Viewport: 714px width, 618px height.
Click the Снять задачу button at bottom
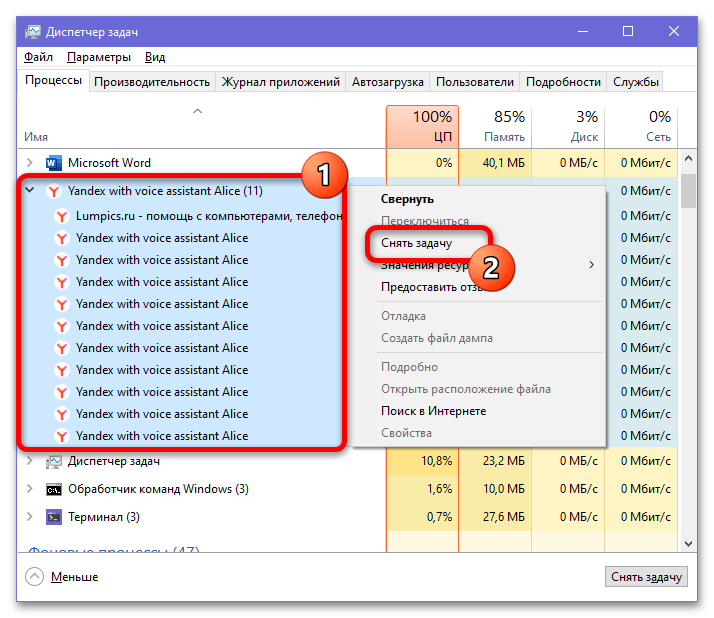point(646,577)
